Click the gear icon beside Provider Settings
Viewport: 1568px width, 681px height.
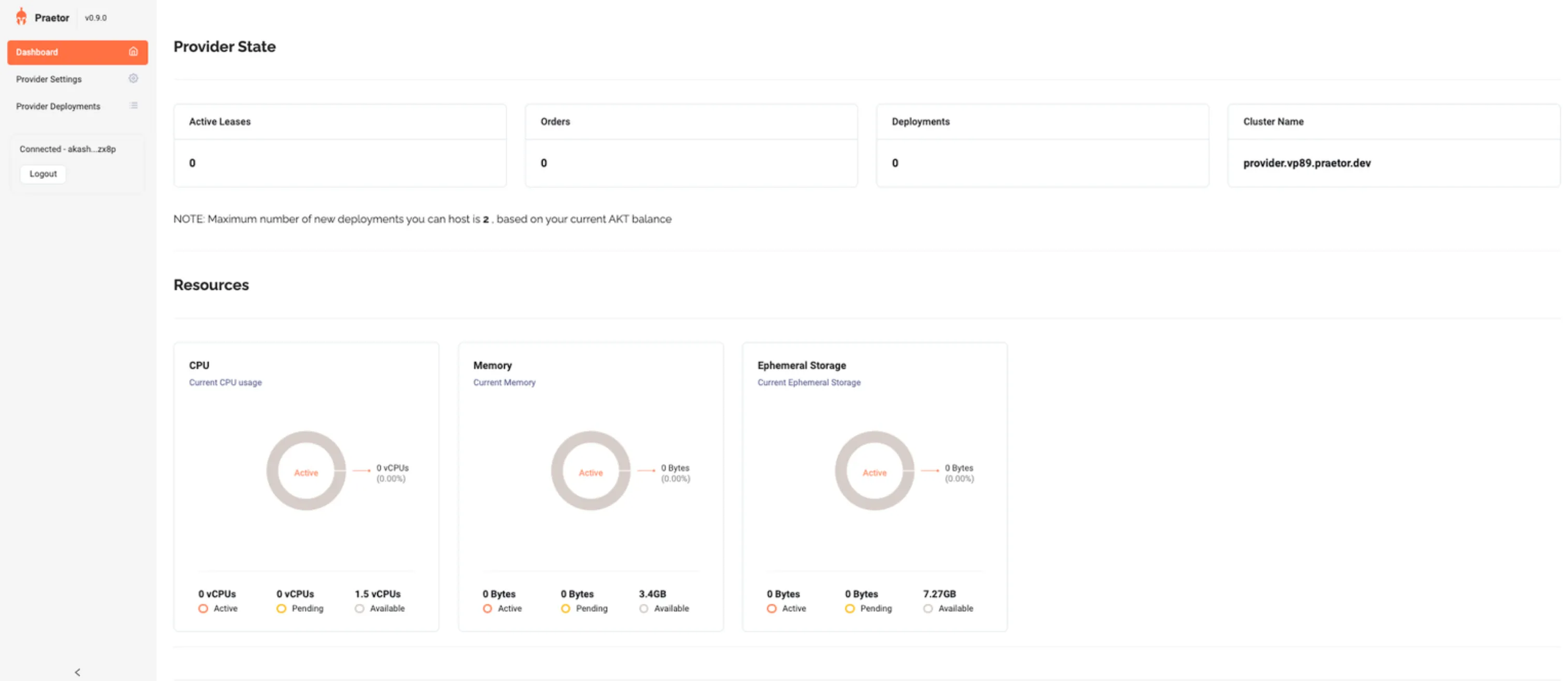[133, 79]
